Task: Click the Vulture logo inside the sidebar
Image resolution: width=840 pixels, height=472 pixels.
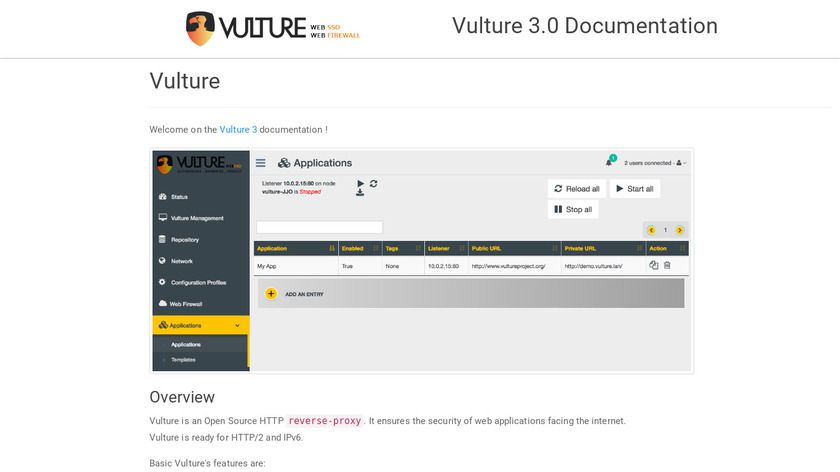Action: (199, 164)
